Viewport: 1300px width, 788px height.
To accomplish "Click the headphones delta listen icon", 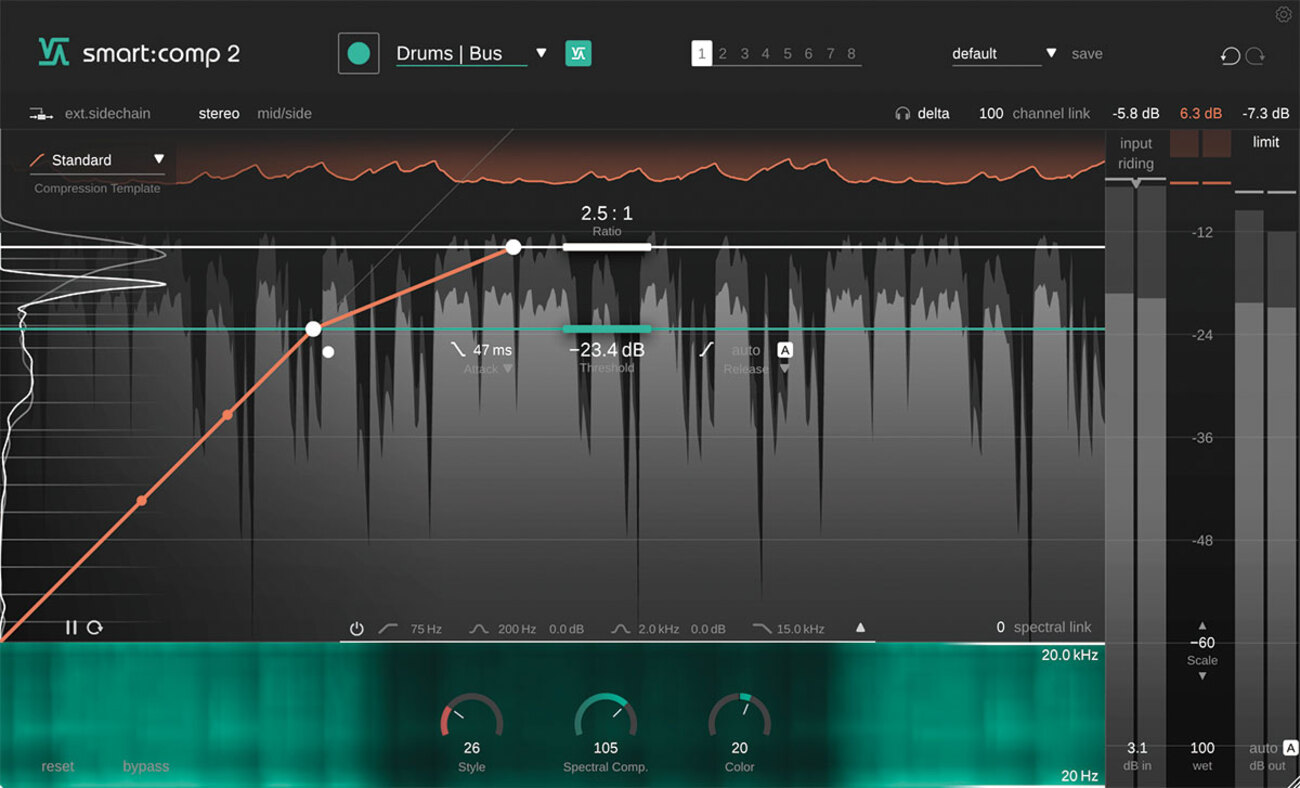I will coord(902,114).
